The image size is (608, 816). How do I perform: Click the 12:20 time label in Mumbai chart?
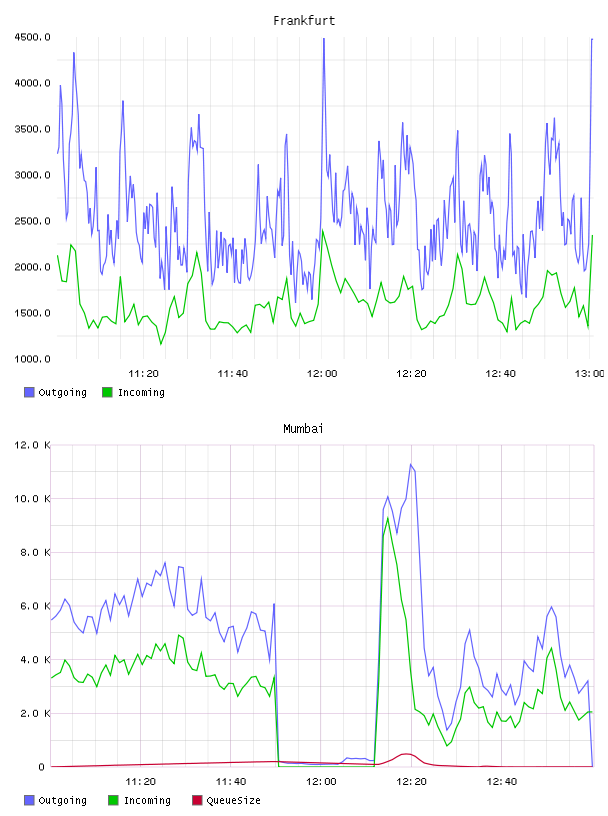pyautogui.click(x=411, y=782)
